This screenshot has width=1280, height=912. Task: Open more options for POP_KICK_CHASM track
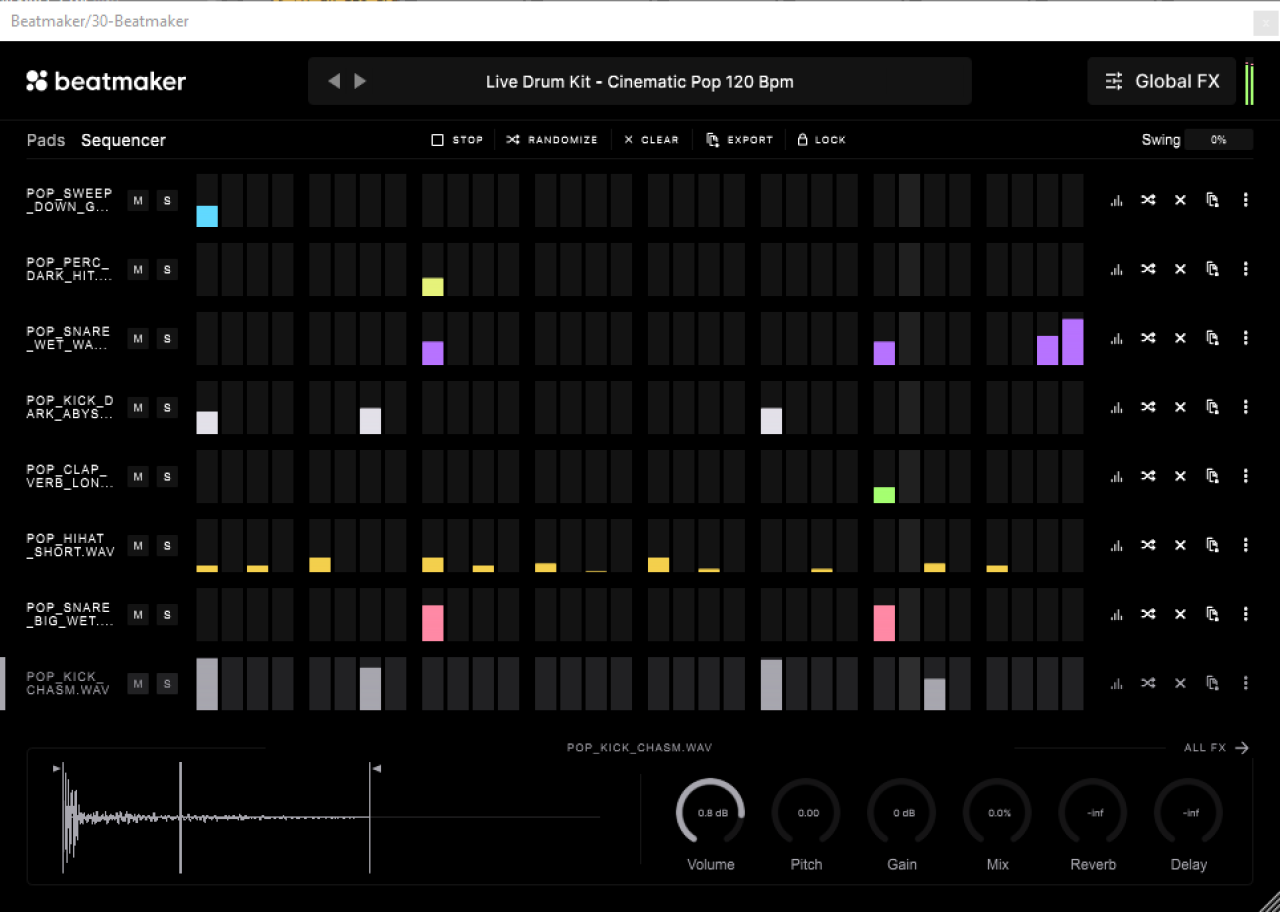1245,683
